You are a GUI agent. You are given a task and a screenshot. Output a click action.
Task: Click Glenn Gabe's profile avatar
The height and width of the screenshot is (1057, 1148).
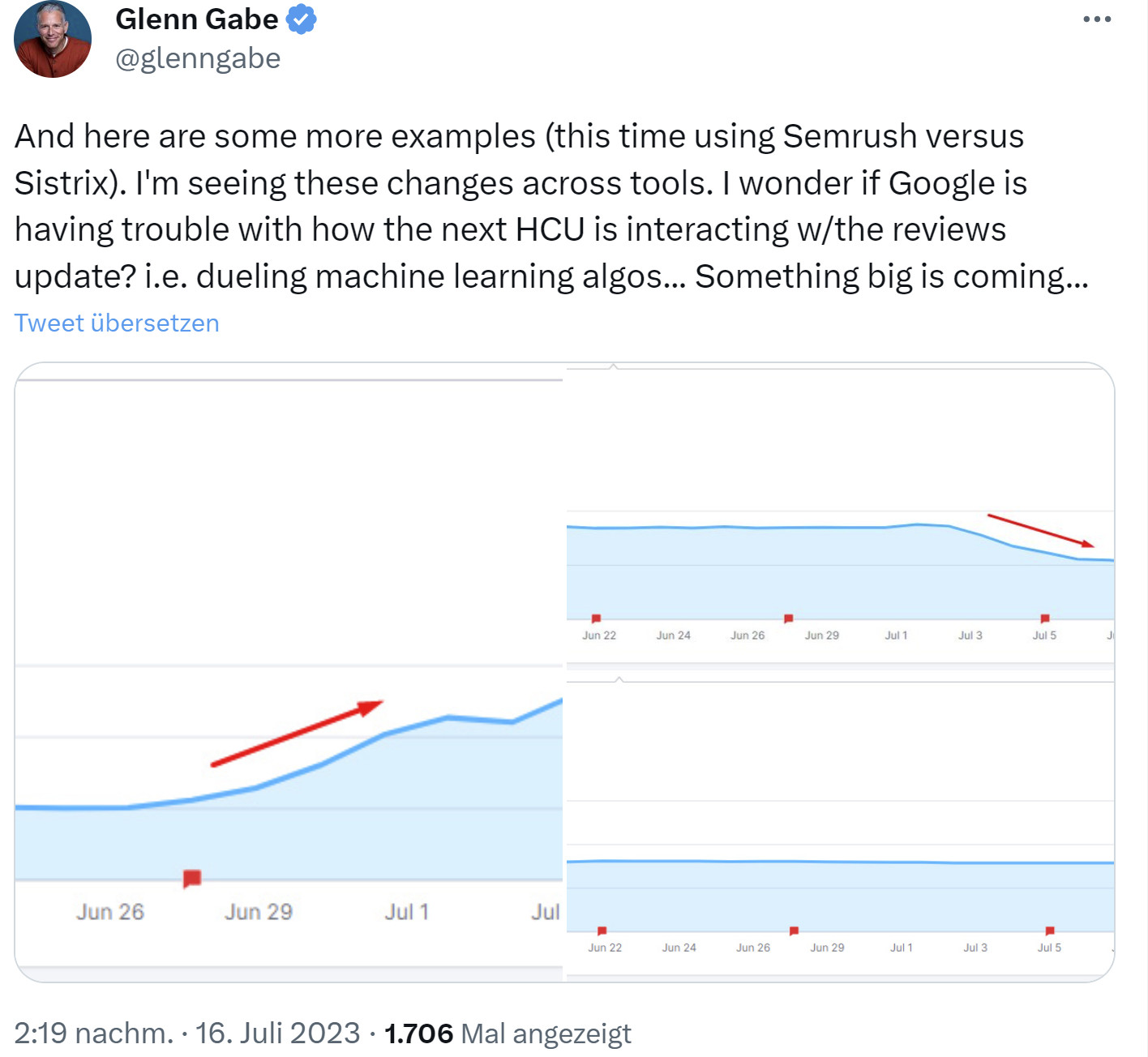click(51, 41)
